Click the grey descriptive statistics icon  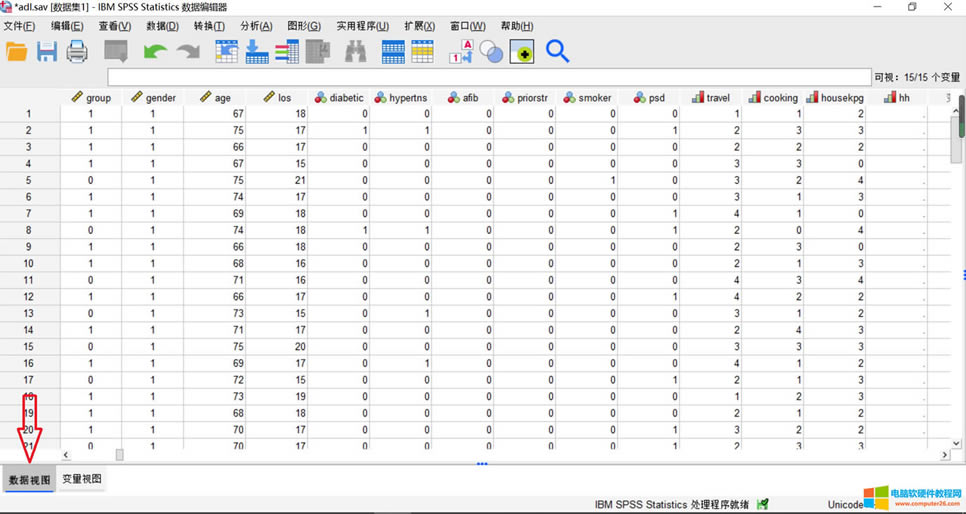click(318, 52)
